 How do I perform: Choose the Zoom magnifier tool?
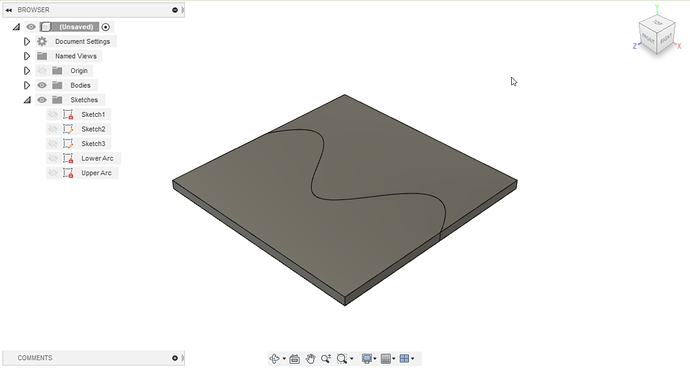tap(326, 359)
